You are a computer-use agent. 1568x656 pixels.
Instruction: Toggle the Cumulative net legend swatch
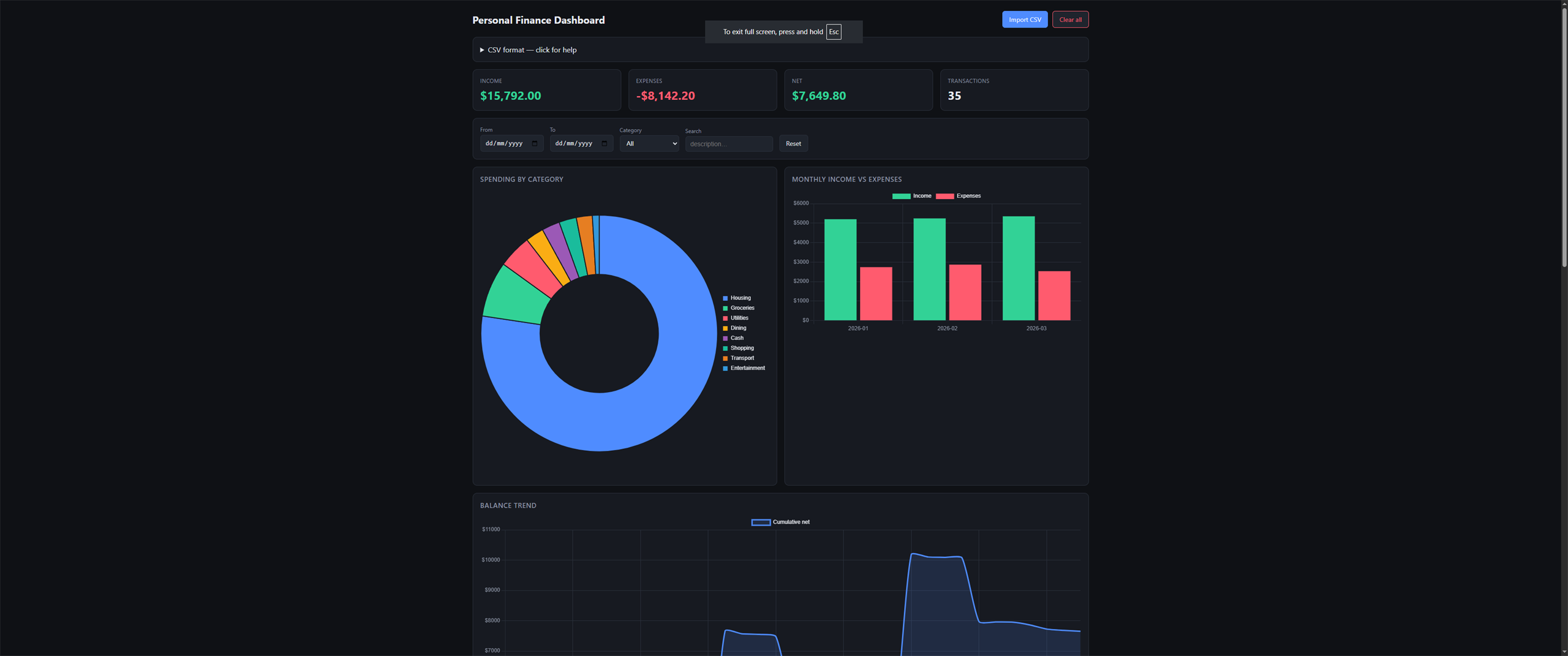761,522
